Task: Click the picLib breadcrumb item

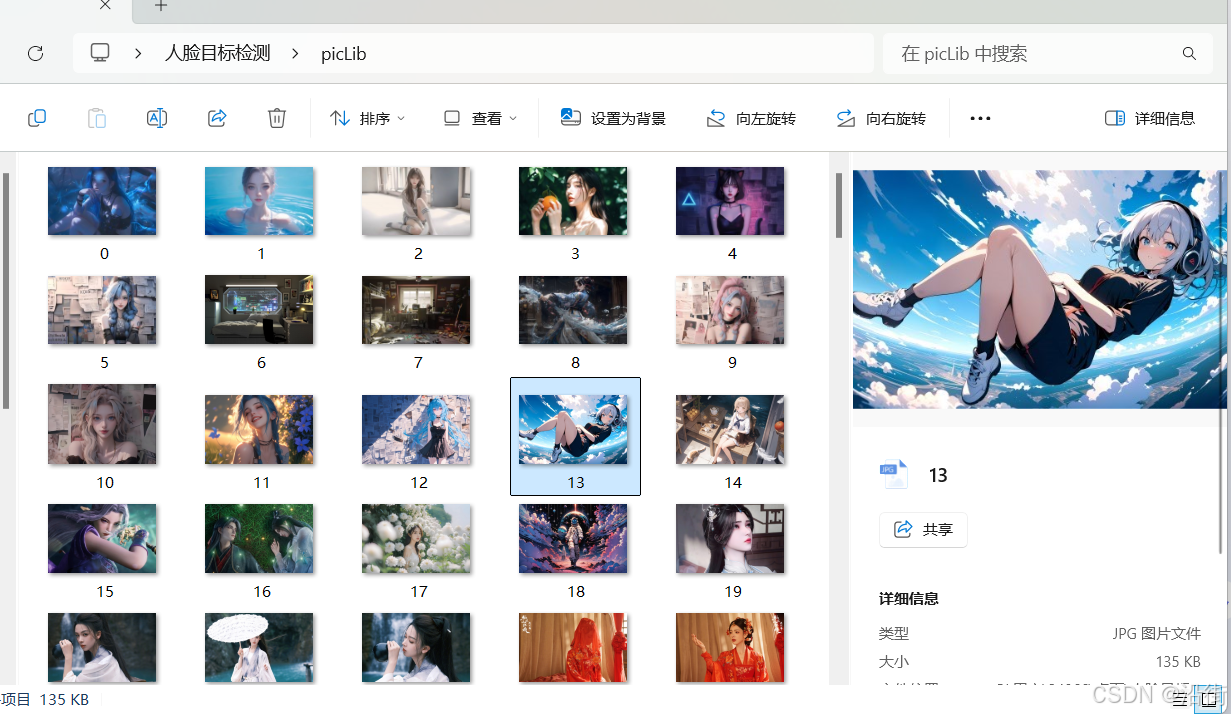Action: [343, 54]
